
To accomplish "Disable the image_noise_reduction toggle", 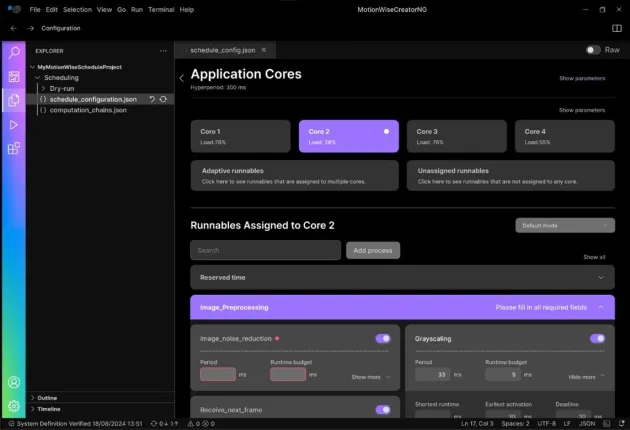I will coord(383,339).
